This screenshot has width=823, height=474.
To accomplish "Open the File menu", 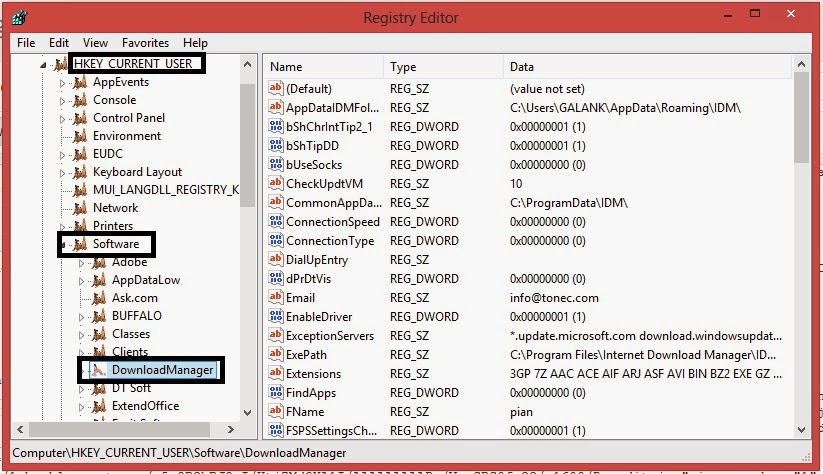I will [x=26, y=43].
